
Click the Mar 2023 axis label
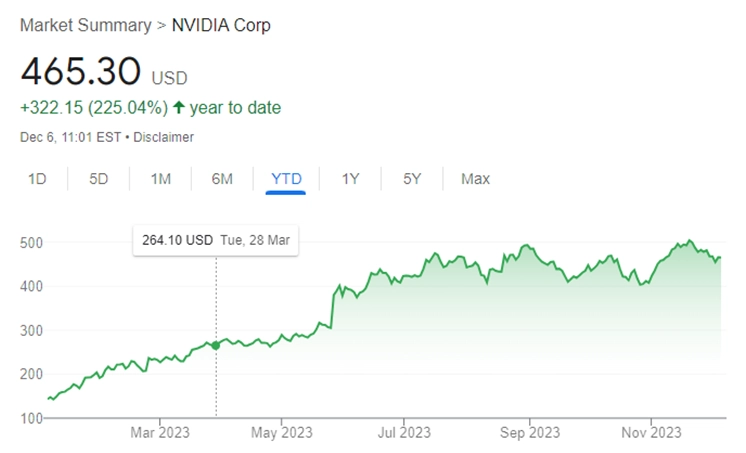tap(160, 433)
